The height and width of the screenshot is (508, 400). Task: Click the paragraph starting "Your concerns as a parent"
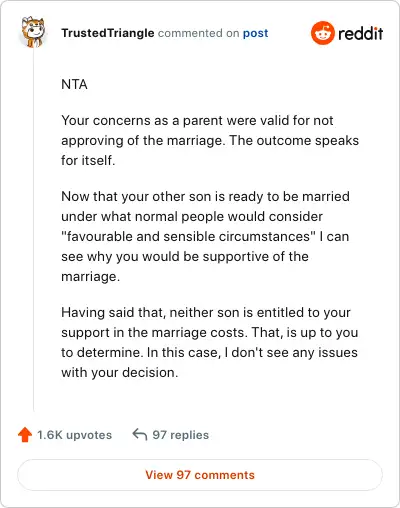pos(210,140)
